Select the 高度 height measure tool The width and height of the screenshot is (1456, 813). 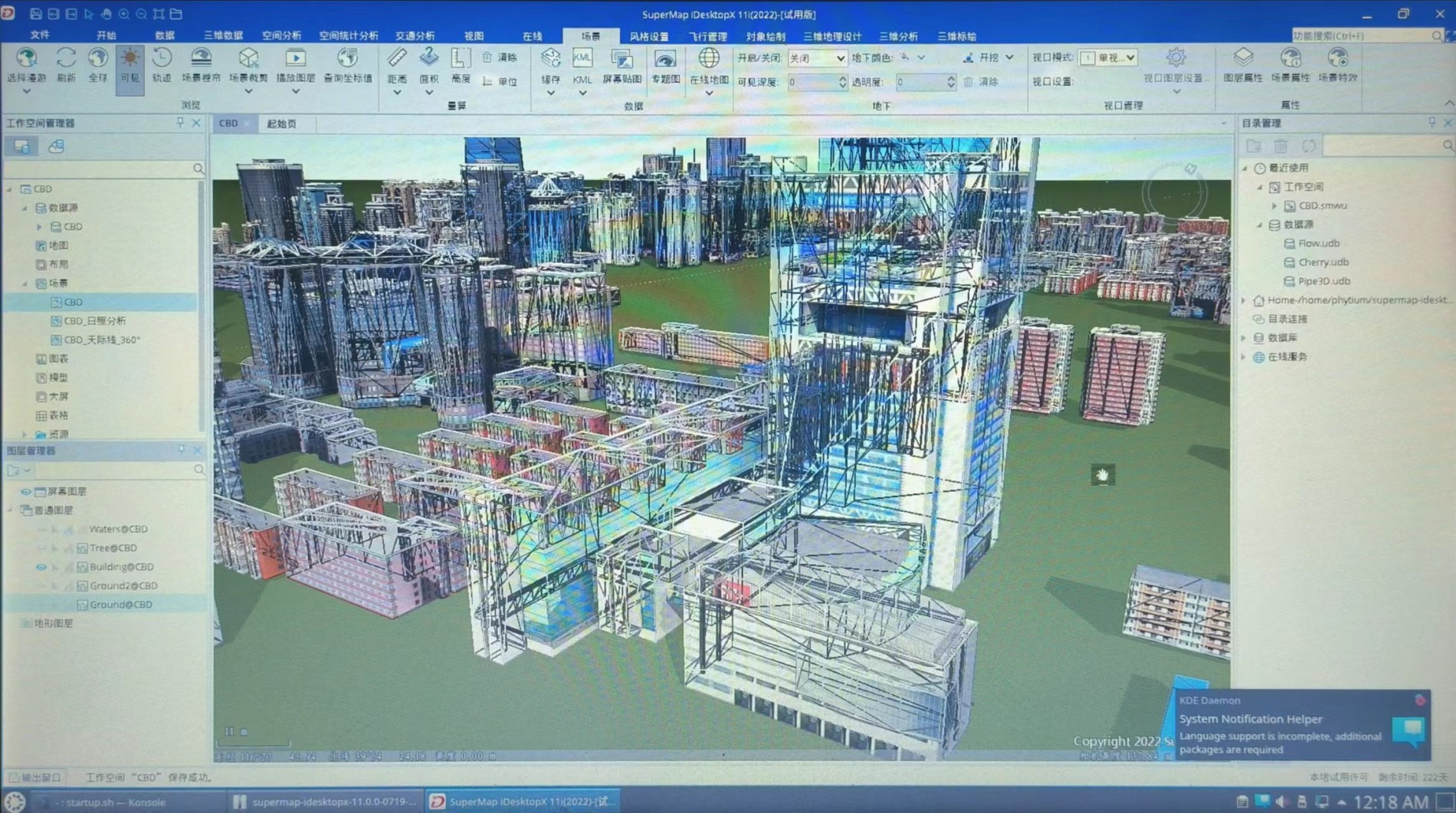pos(461,64)
